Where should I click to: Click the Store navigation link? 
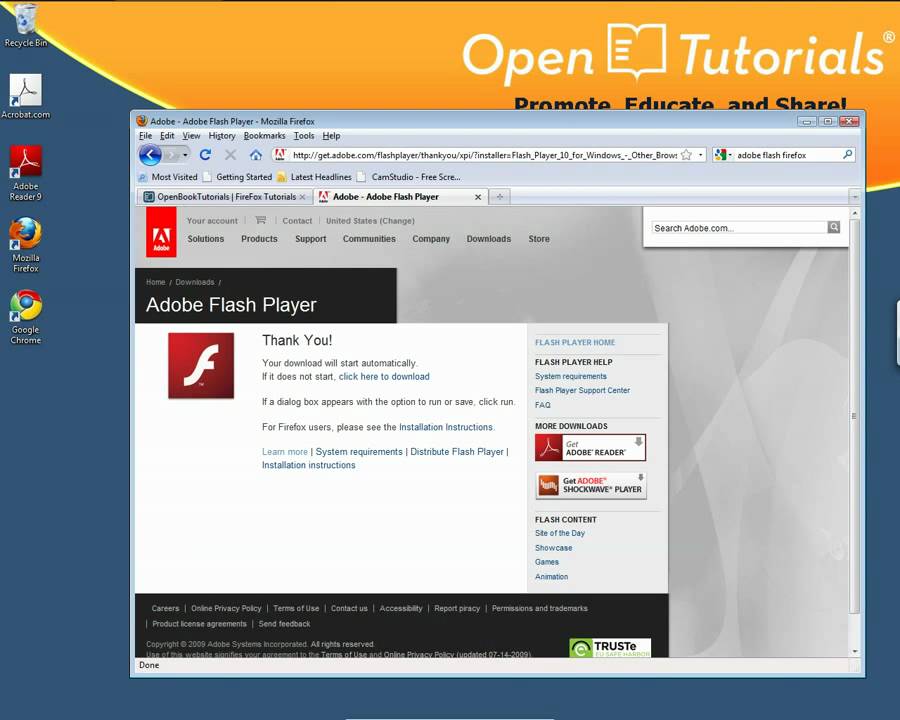[539, 239]
